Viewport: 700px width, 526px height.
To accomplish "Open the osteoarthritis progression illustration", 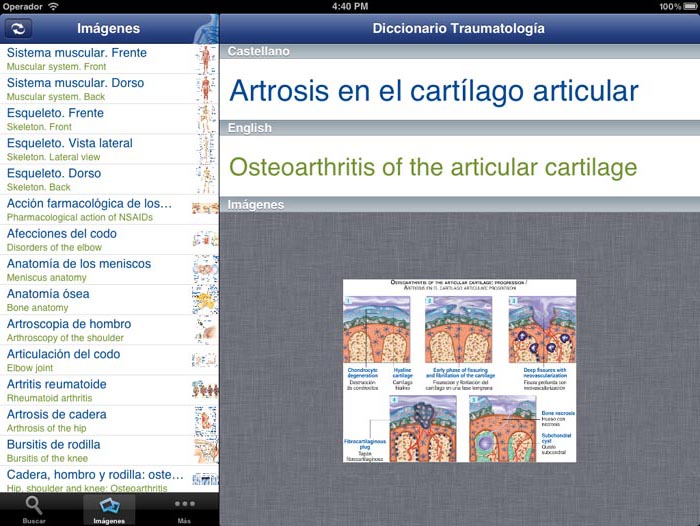I will point(459,371).
